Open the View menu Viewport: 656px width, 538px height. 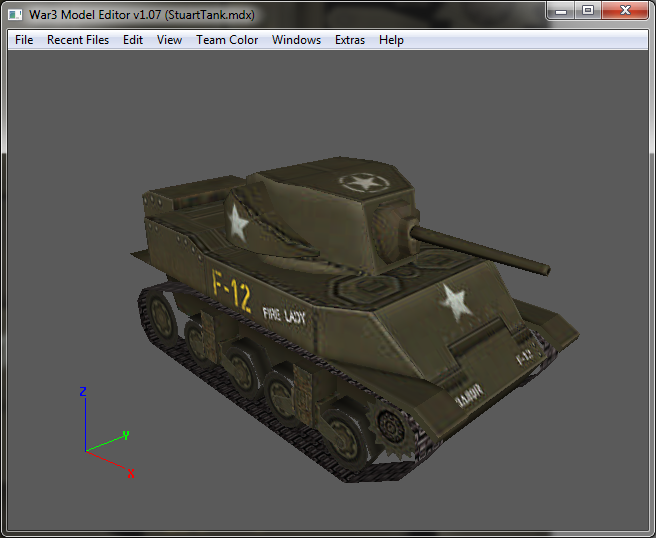[169, 40]
